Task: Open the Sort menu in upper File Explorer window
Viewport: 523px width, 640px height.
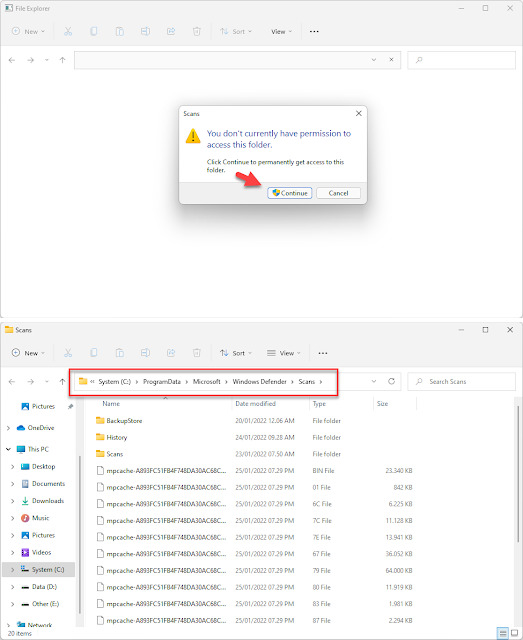Action: coord(236,31)
